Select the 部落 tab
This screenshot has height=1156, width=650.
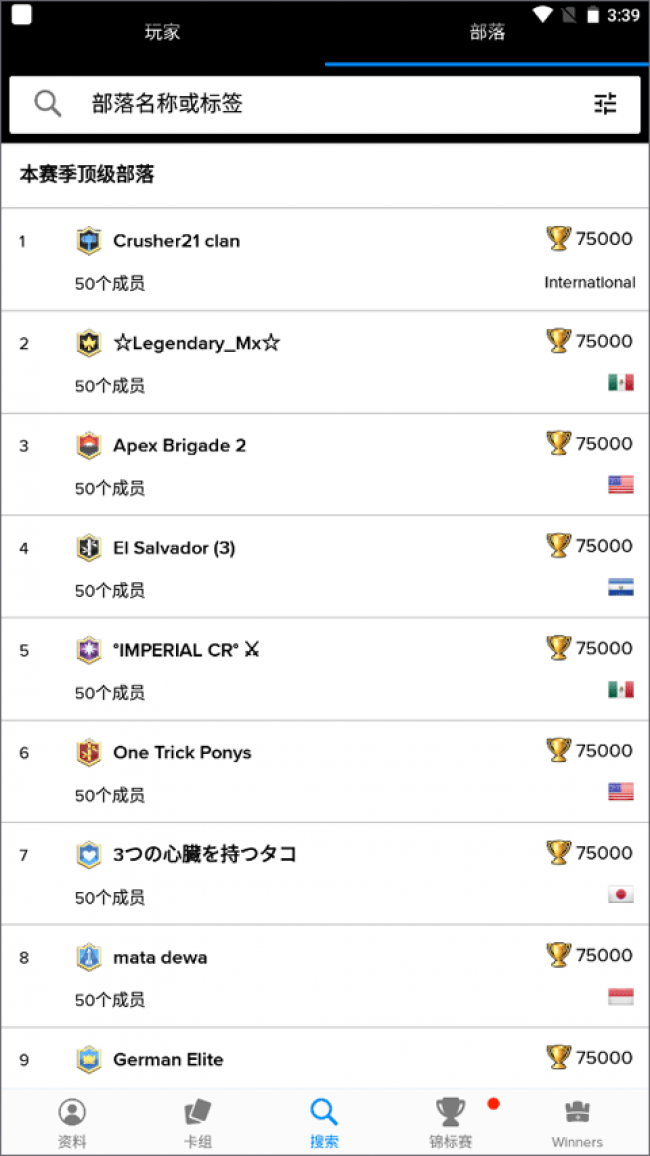487,32
